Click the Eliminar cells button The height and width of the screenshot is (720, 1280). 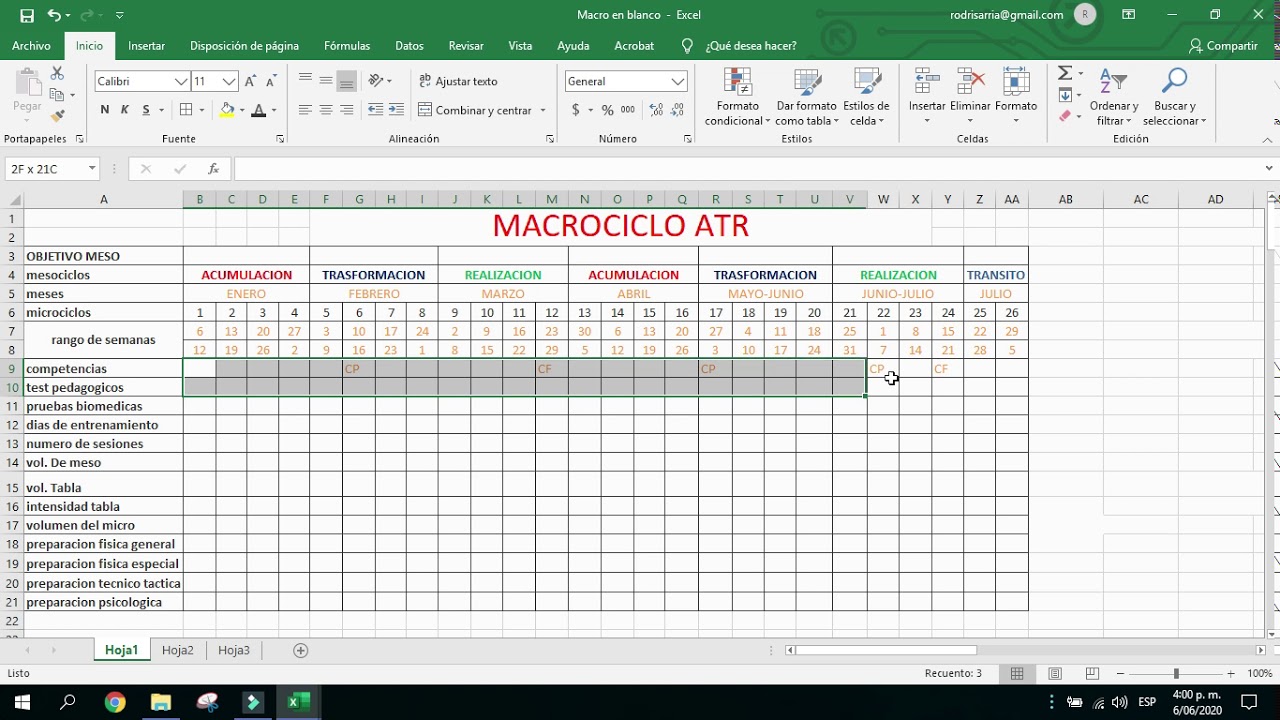(970, 97)
